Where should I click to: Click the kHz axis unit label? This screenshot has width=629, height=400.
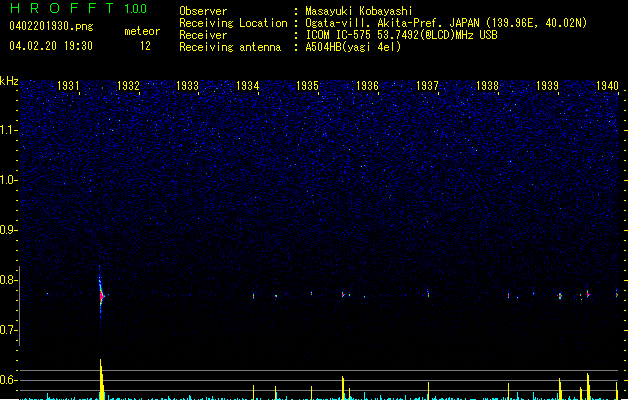[x=9, y=81]
